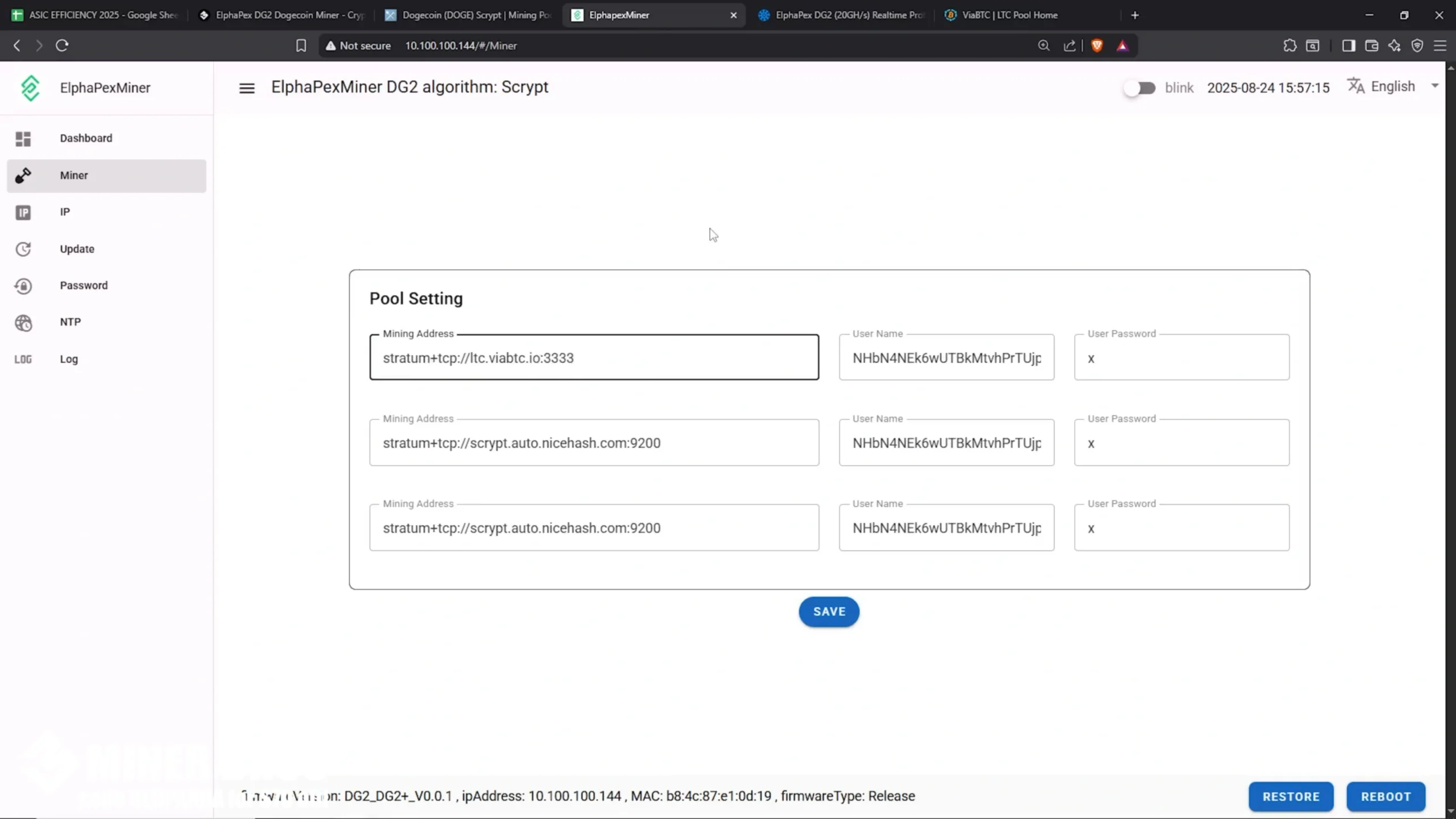Toggle the blink switch
Screen dimensions: 1456x819
(x=1139, y=88)
